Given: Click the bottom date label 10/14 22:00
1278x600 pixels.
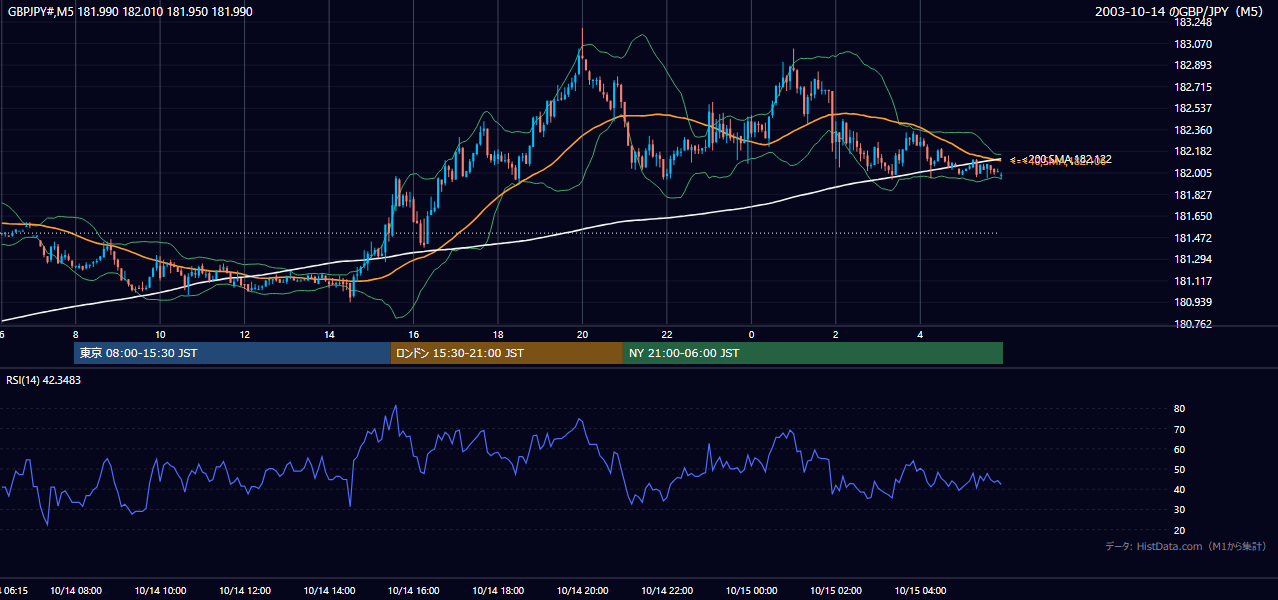Looking at the screenshot, I should 667,591.
